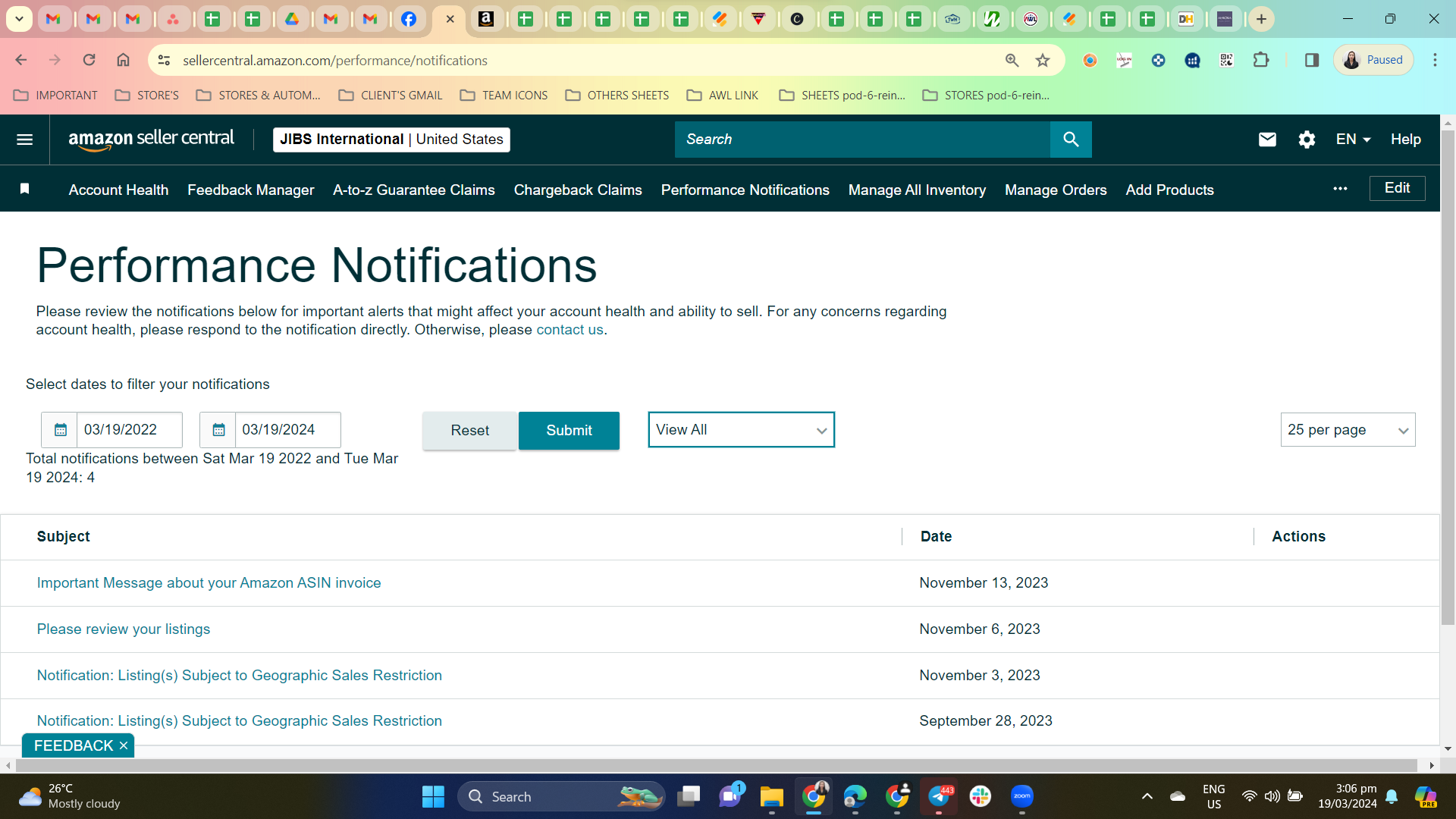The height and width of the screenshot is (819, 1456).
Task: Click the Edit navigation button
Action: [x=1397, y=188]
